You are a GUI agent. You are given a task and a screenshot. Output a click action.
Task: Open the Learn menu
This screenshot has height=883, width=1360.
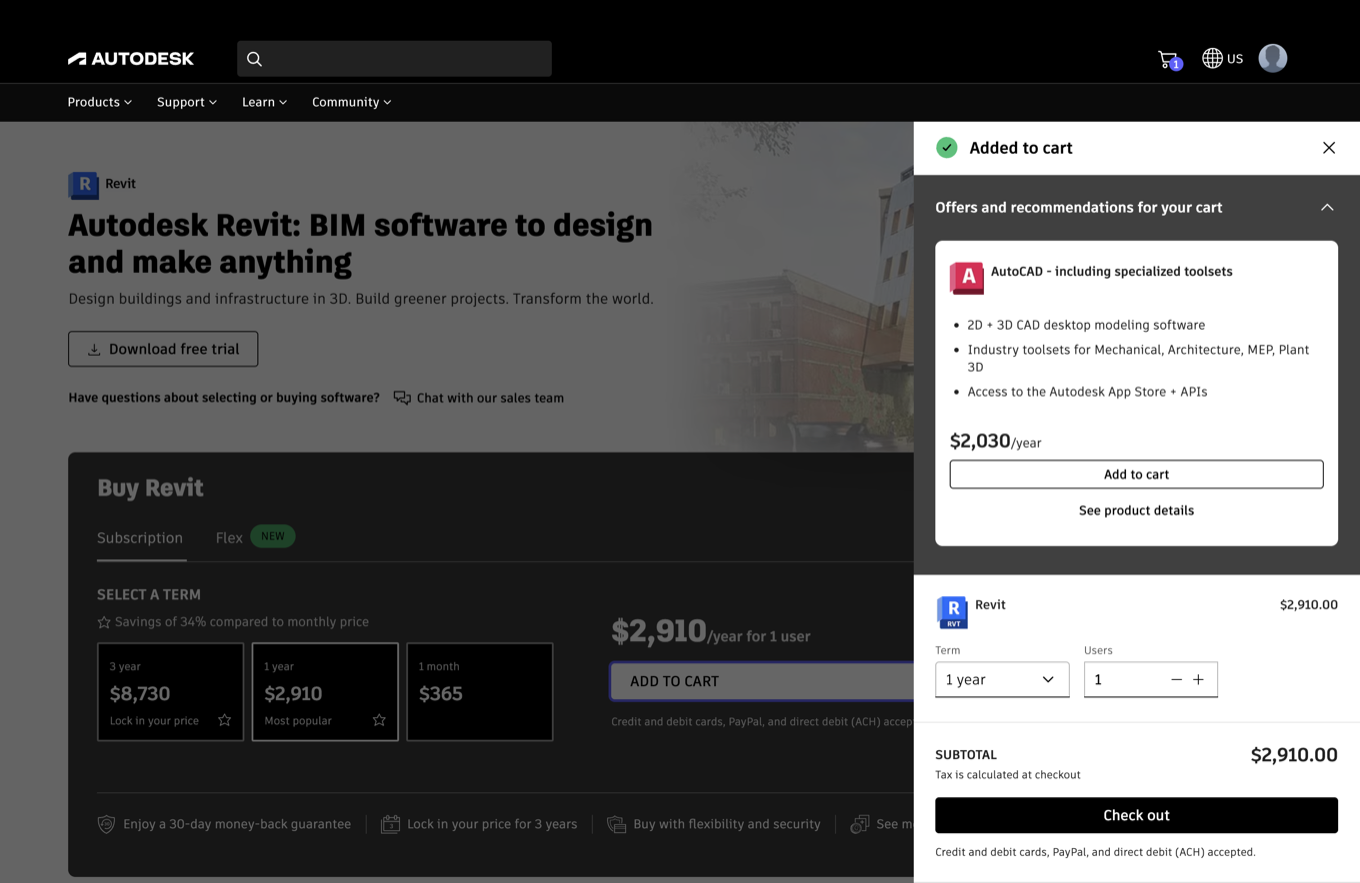[x=265, y=102]
